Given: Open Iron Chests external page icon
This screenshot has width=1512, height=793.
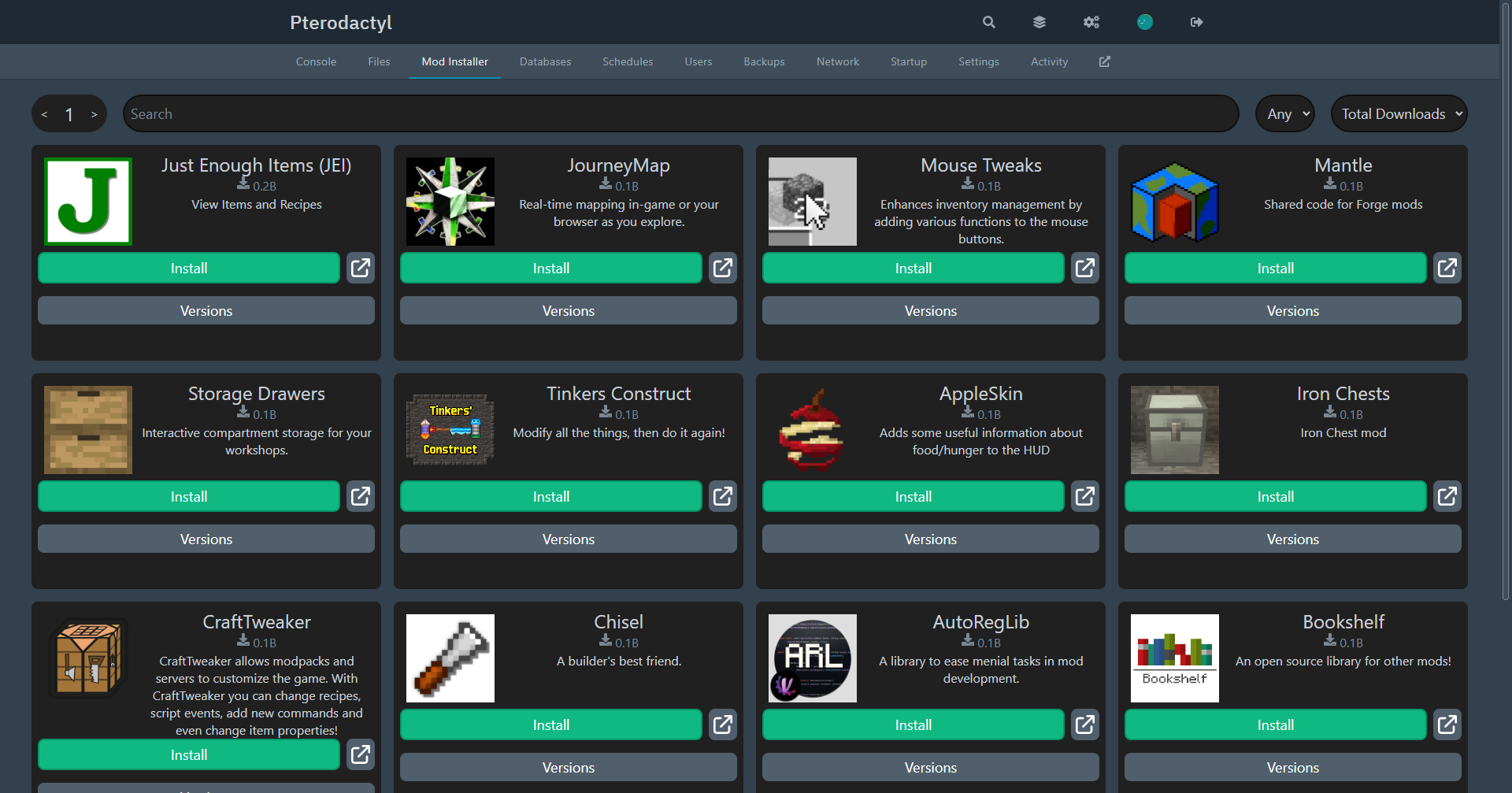Looking at the screenshot, I should (x=1447, y=496).
